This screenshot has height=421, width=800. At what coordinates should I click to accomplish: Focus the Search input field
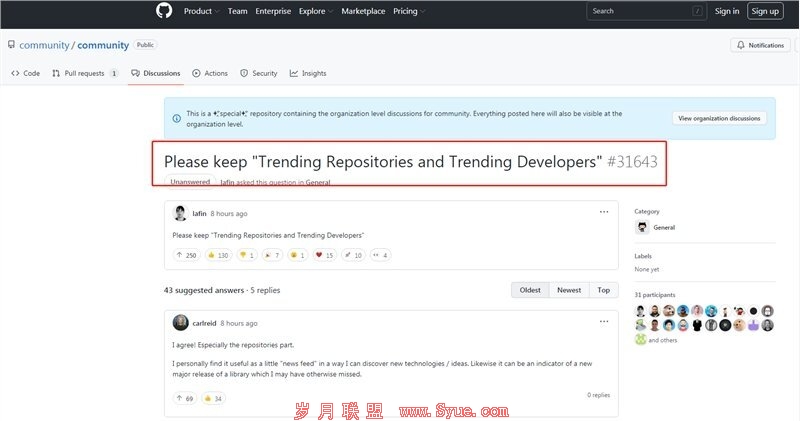click(x=646, y=11)
